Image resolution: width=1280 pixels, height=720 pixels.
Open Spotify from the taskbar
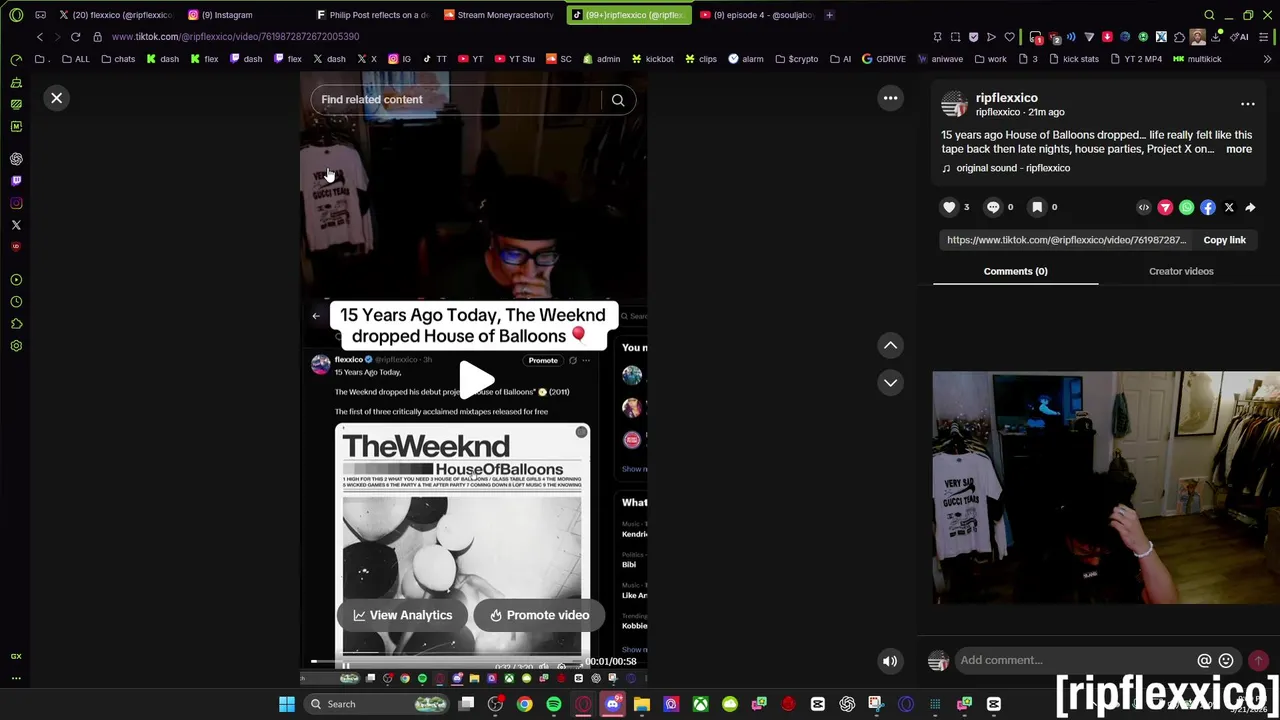[x=553, y=704]
